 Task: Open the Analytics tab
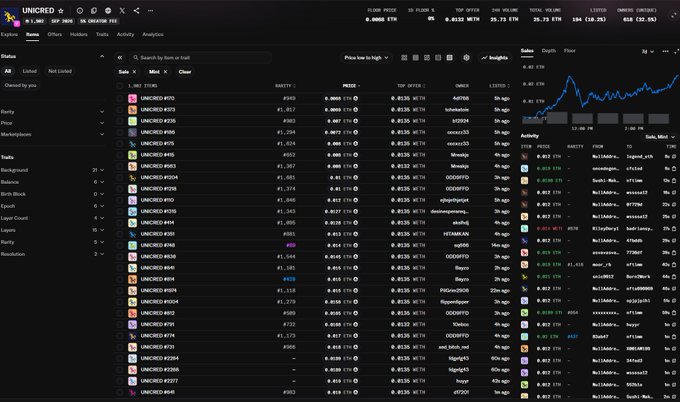(153, 34)
